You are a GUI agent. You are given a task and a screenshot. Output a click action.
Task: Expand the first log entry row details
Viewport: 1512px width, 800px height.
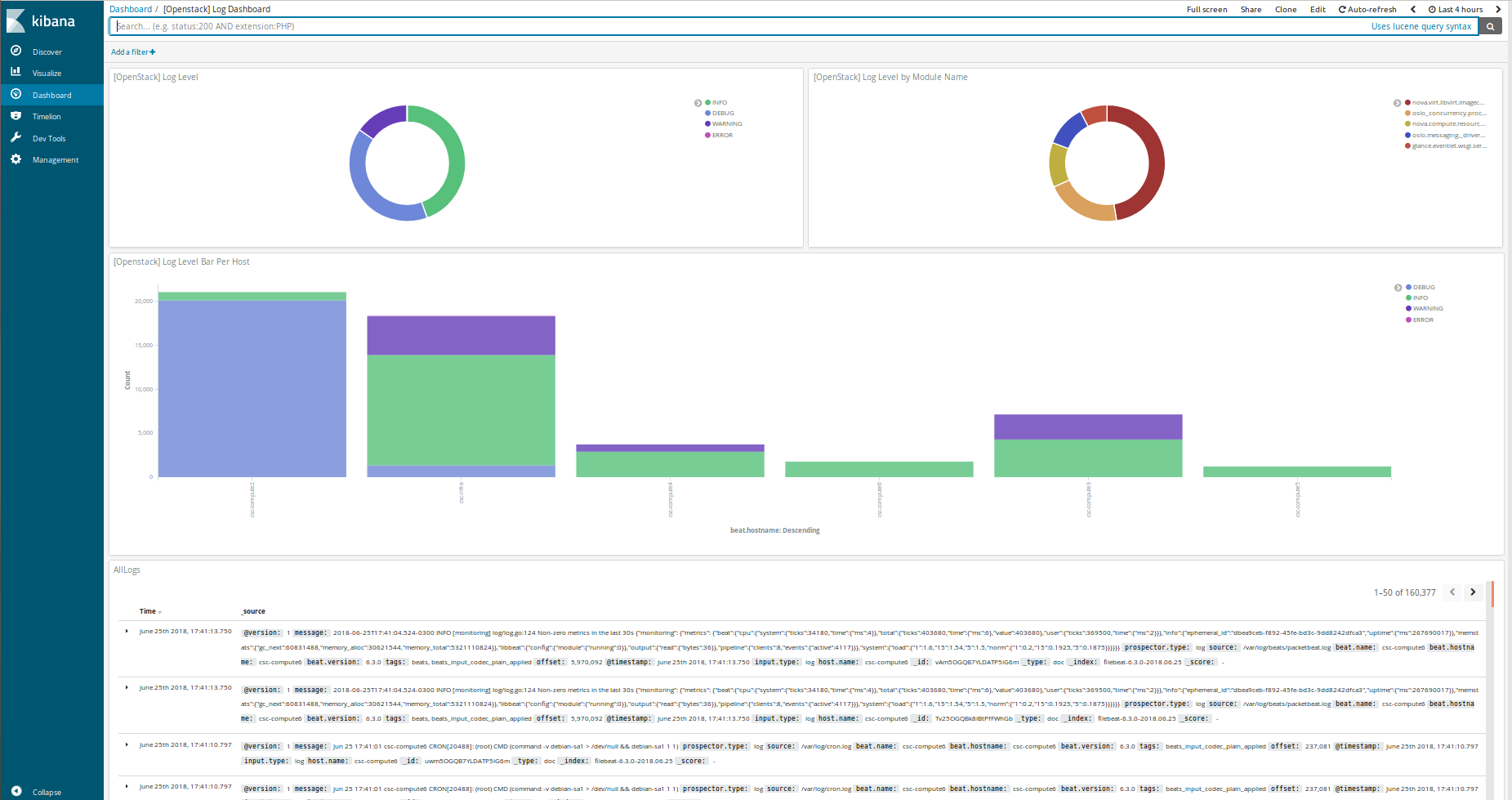click(127, 631)
